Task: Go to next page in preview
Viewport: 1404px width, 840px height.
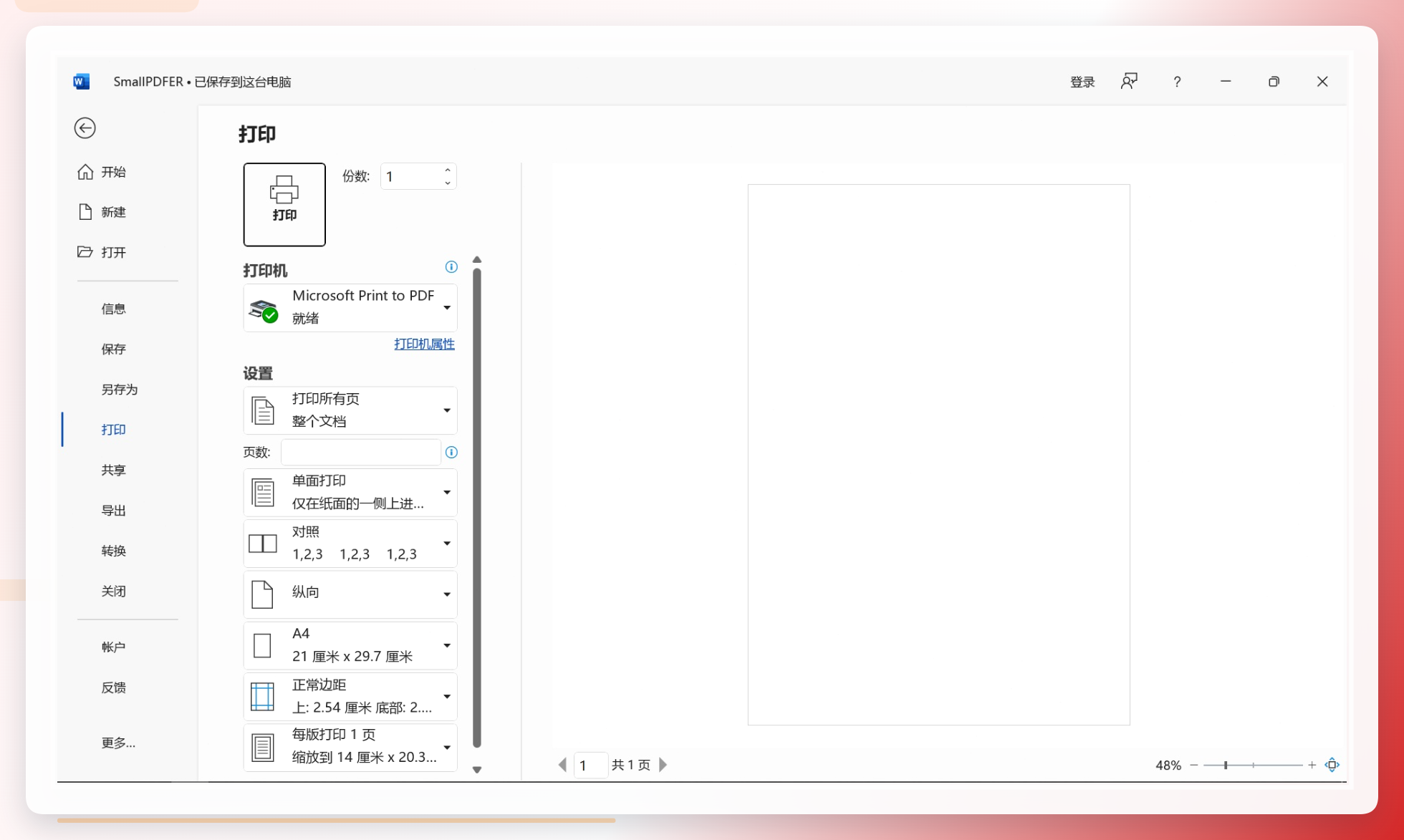Action: pos(663,765)
